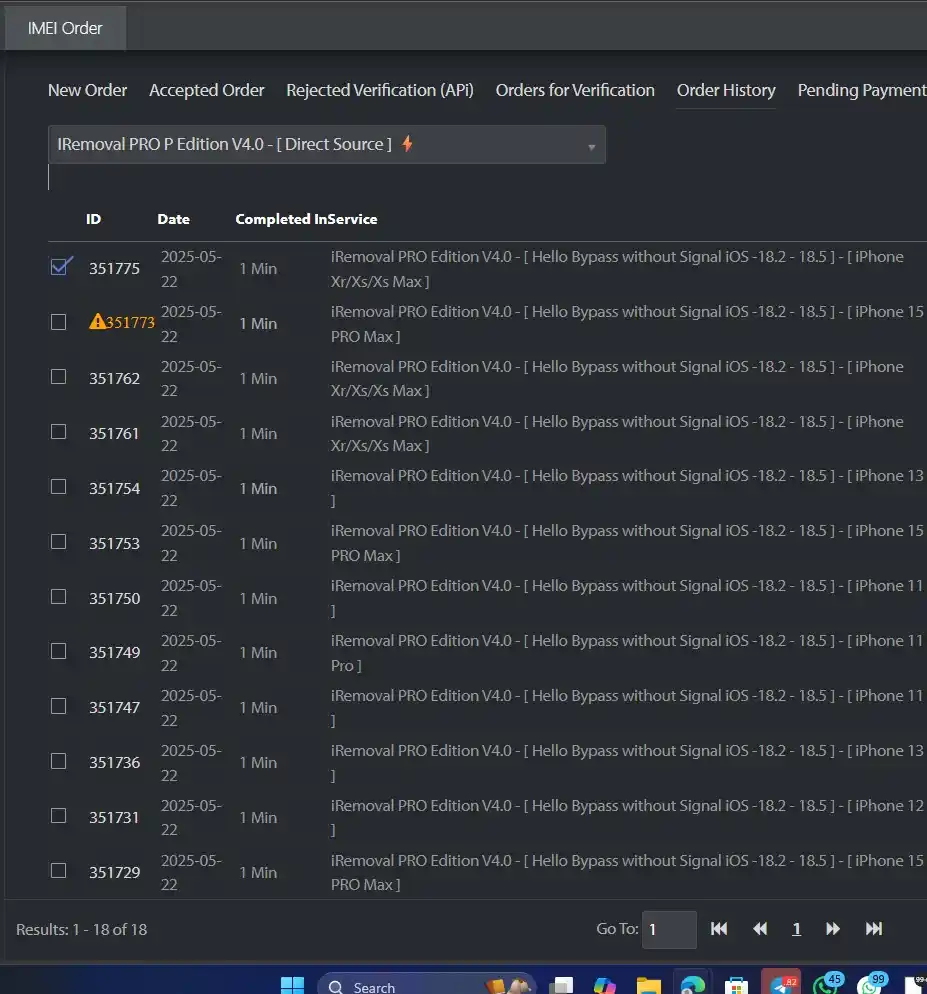The width and height of the screenshot is (927, 994).
Task: Click the service description of order 351749
Action: tap(626, 653)
